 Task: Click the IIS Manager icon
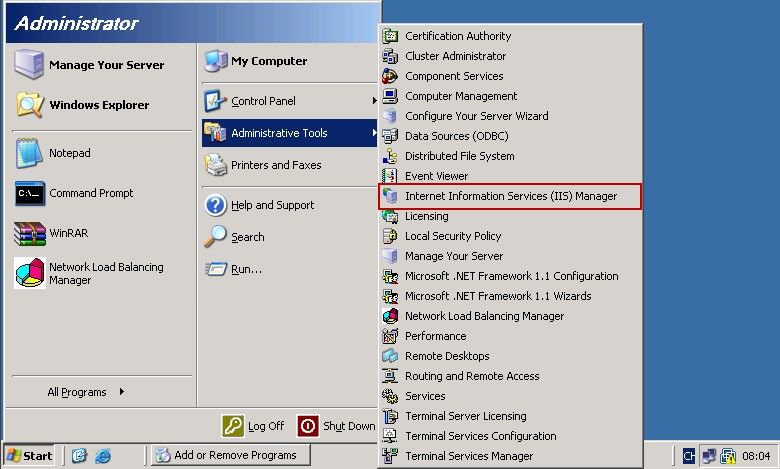tap(390, 196)
